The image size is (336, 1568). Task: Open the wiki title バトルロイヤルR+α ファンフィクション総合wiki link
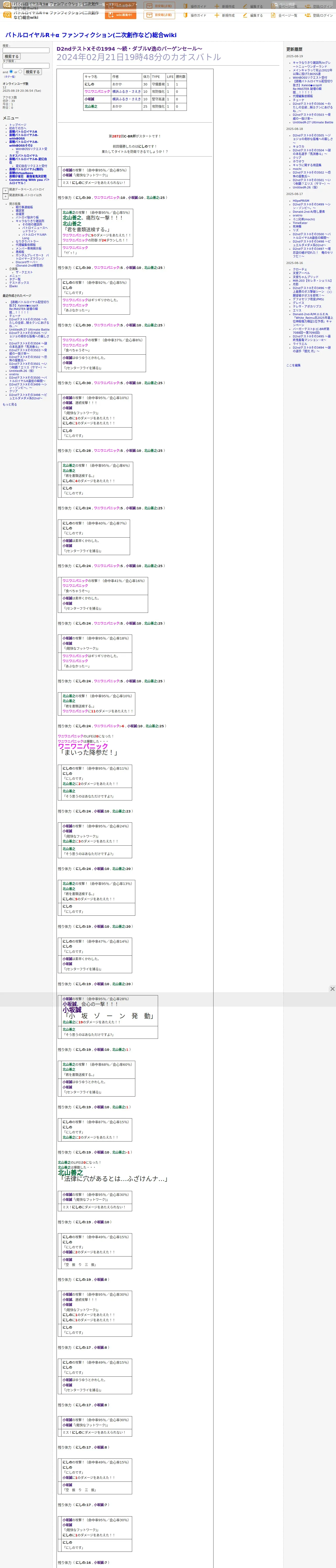pos(91,35)
